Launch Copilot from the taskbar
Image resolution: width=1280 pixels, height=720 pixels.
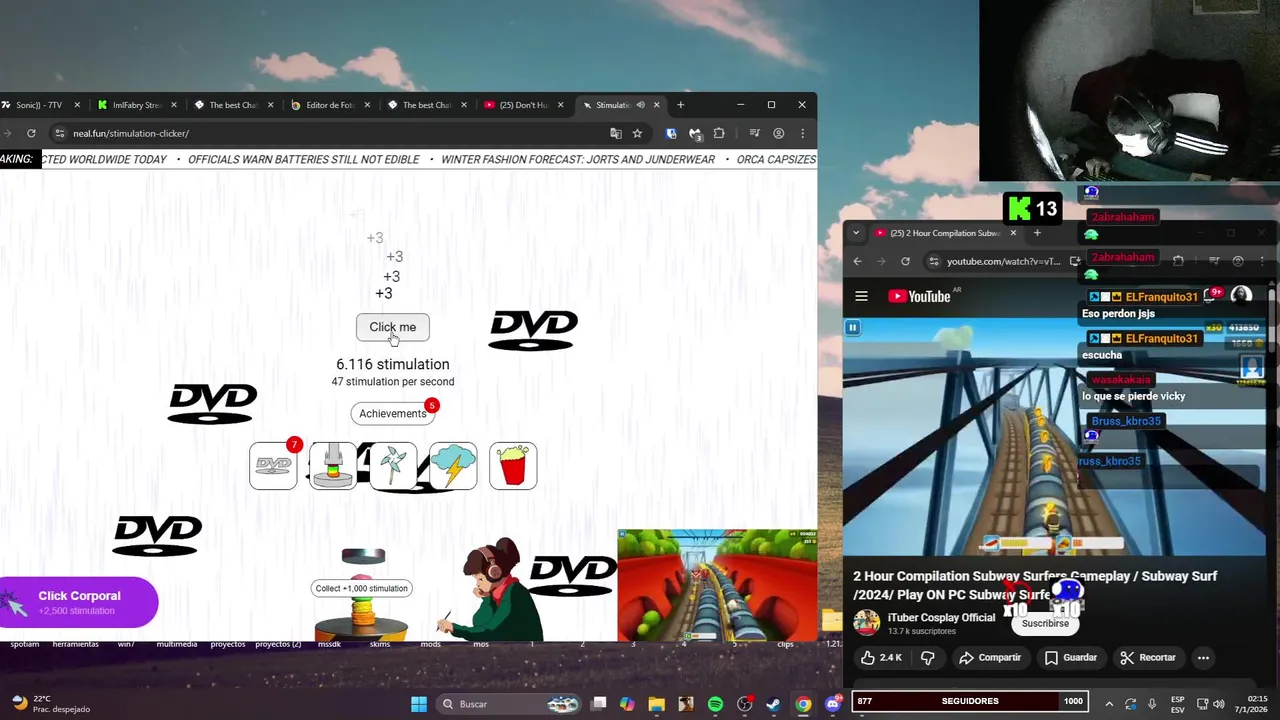[x=627, y=704]
